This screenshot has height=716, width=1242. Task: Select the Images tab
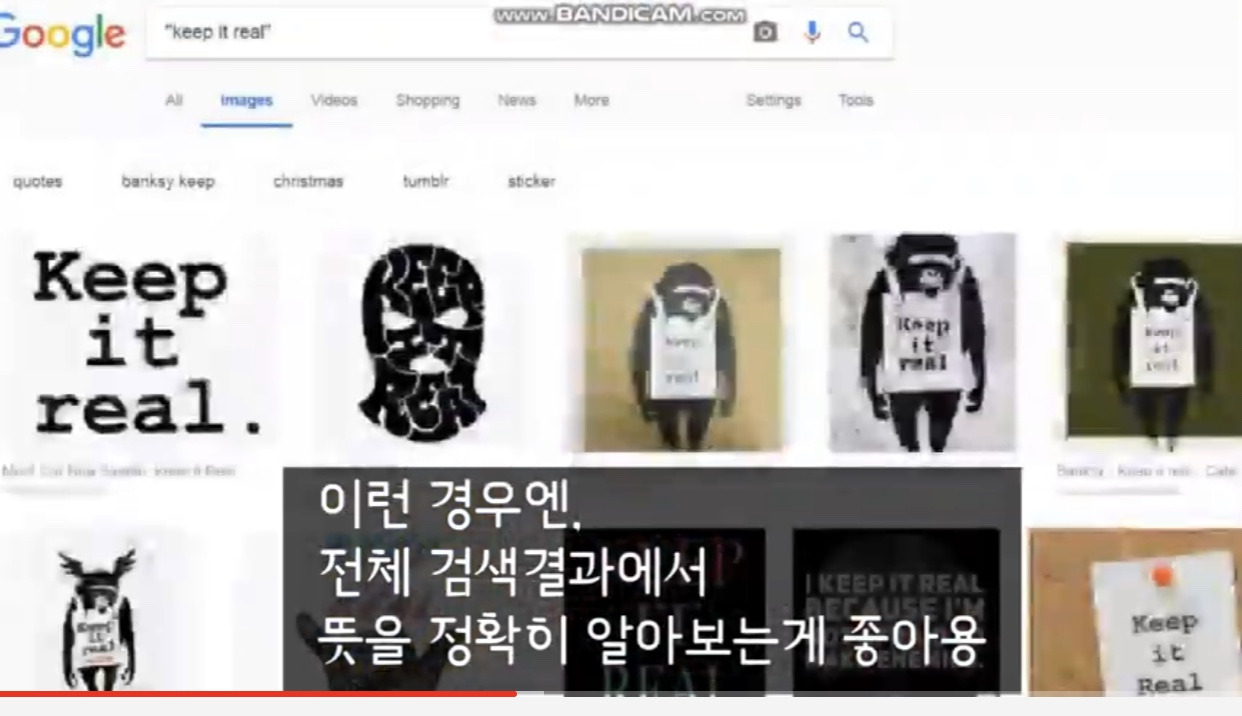(246, 100)
